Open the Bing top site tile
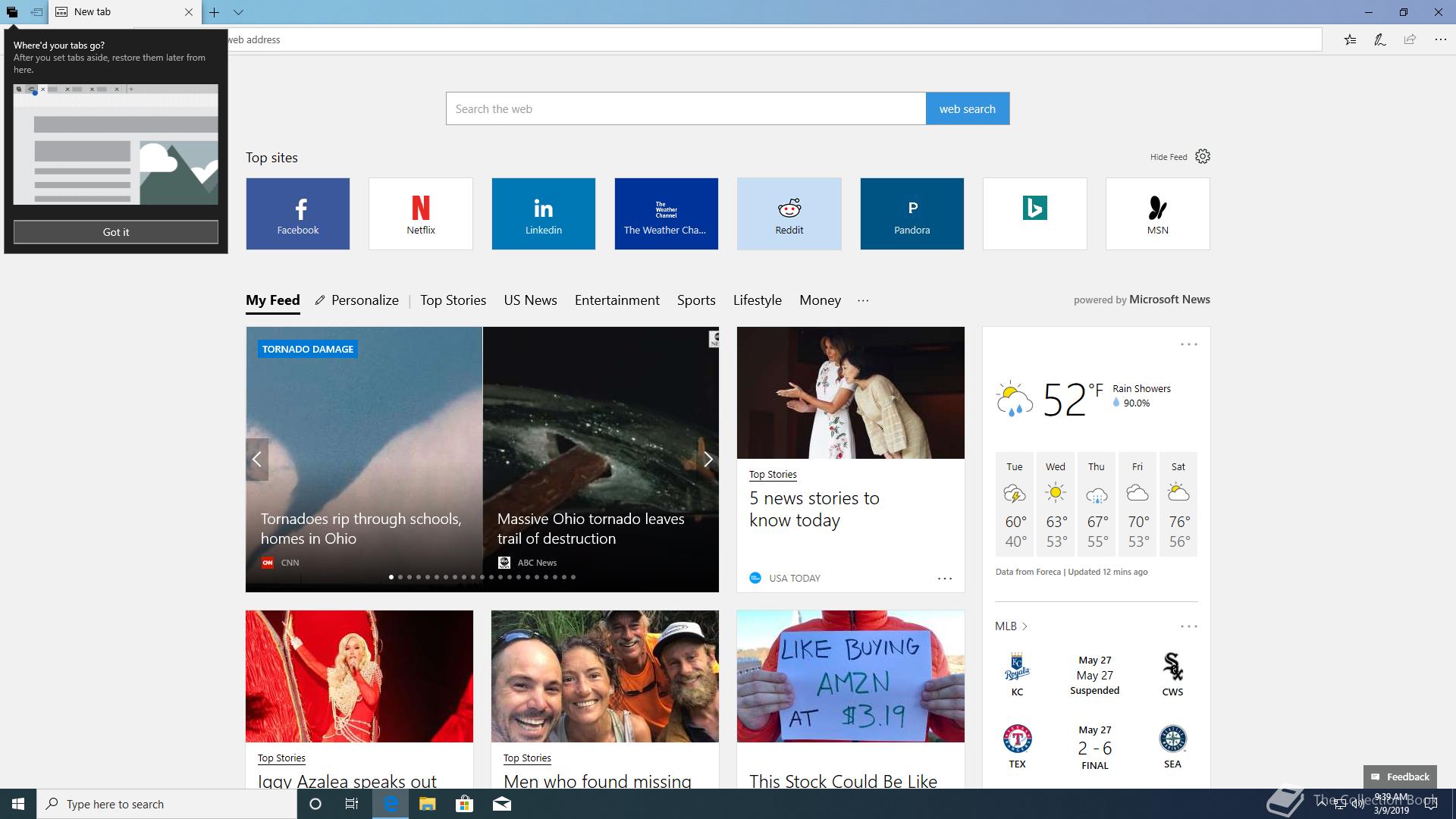Viewport: 1456px width, 819px height. pos(1035,214)
